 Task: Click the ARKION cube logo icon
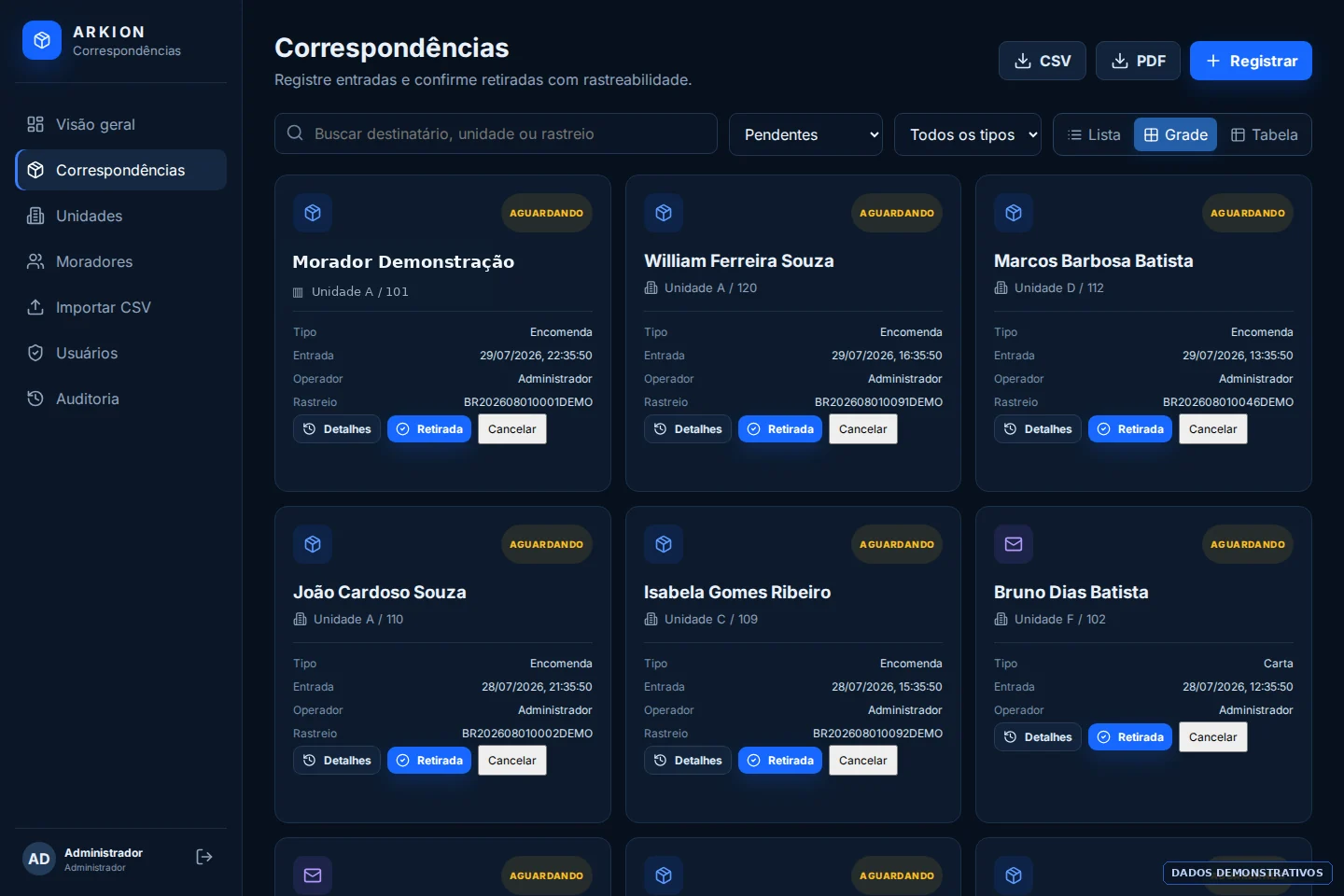[x=42, y=40]
